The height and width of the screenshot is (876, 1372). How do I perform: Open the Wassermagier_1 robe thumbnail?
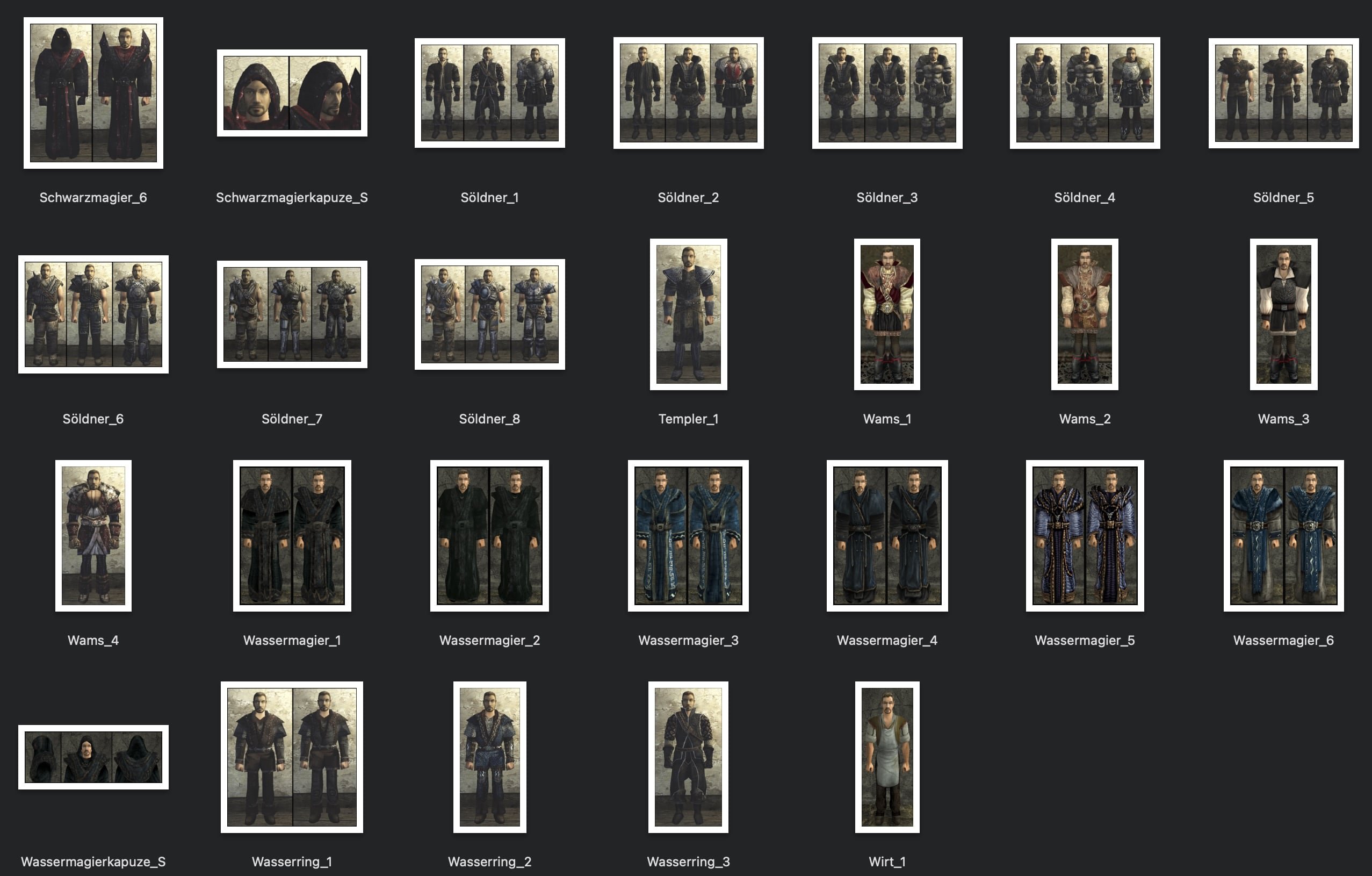point(292,535)
